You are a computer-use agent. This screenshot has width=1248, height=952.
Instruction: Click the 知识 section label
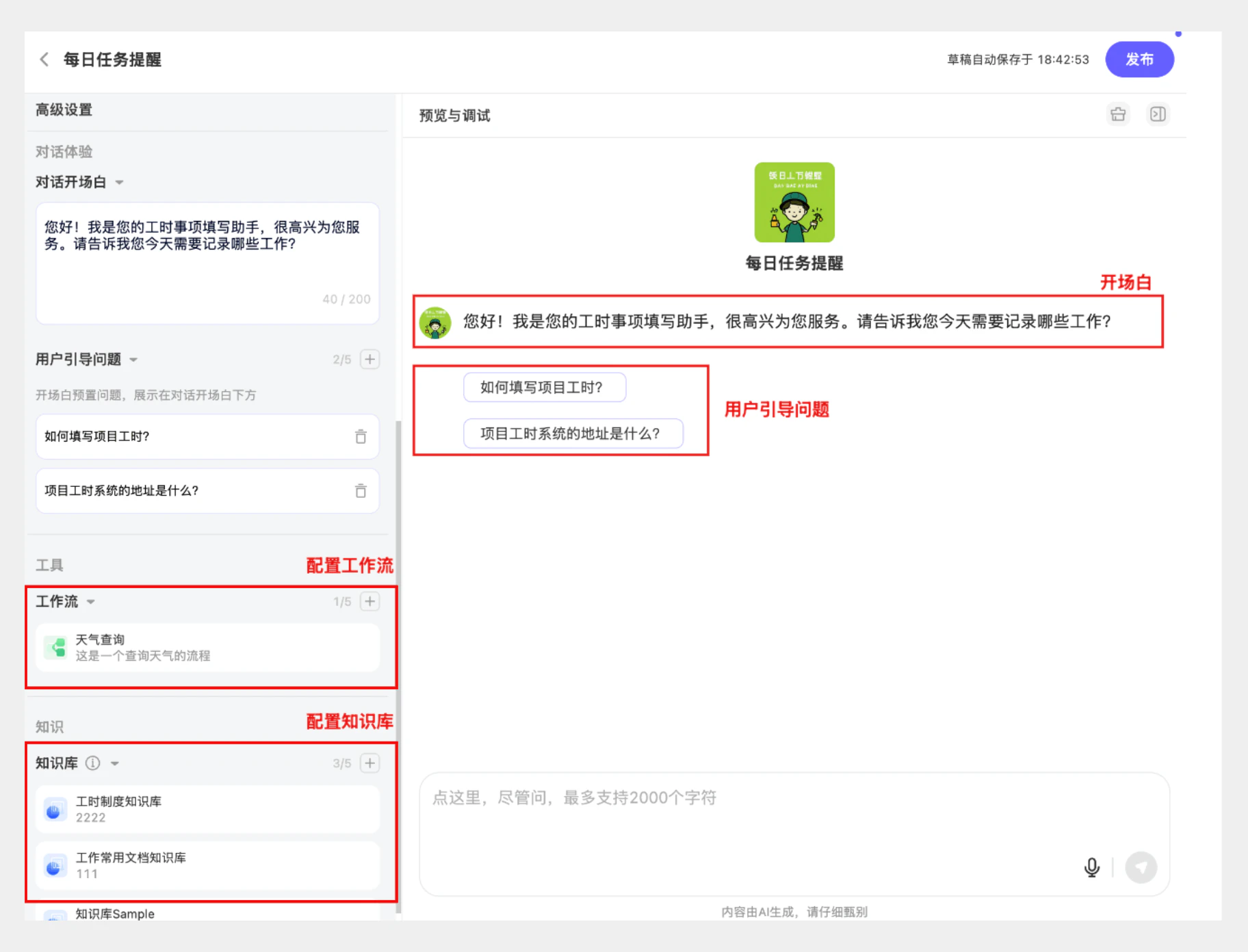pos(49,726)
